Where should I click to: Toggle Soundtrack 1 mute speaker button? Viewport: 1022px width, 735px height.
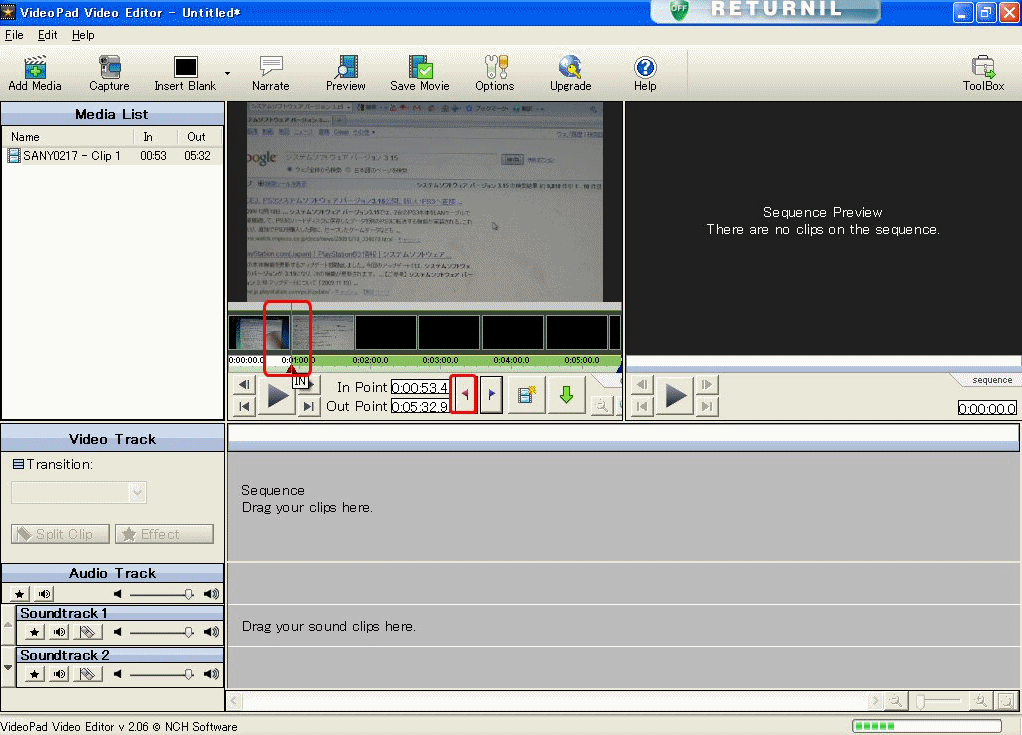point(59,631)
